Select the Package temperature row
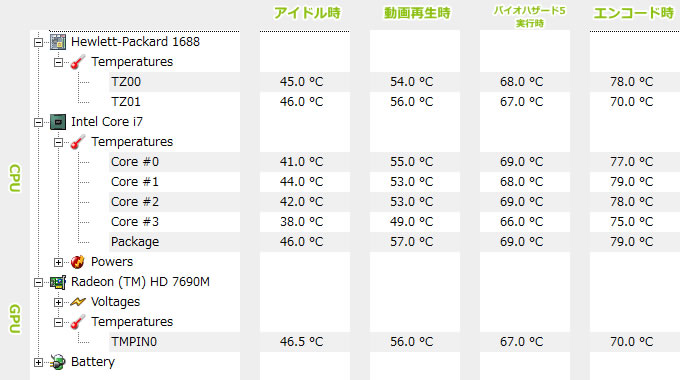Image resolution: width=680 pixels, height=380 pixels. click(174, 242)
